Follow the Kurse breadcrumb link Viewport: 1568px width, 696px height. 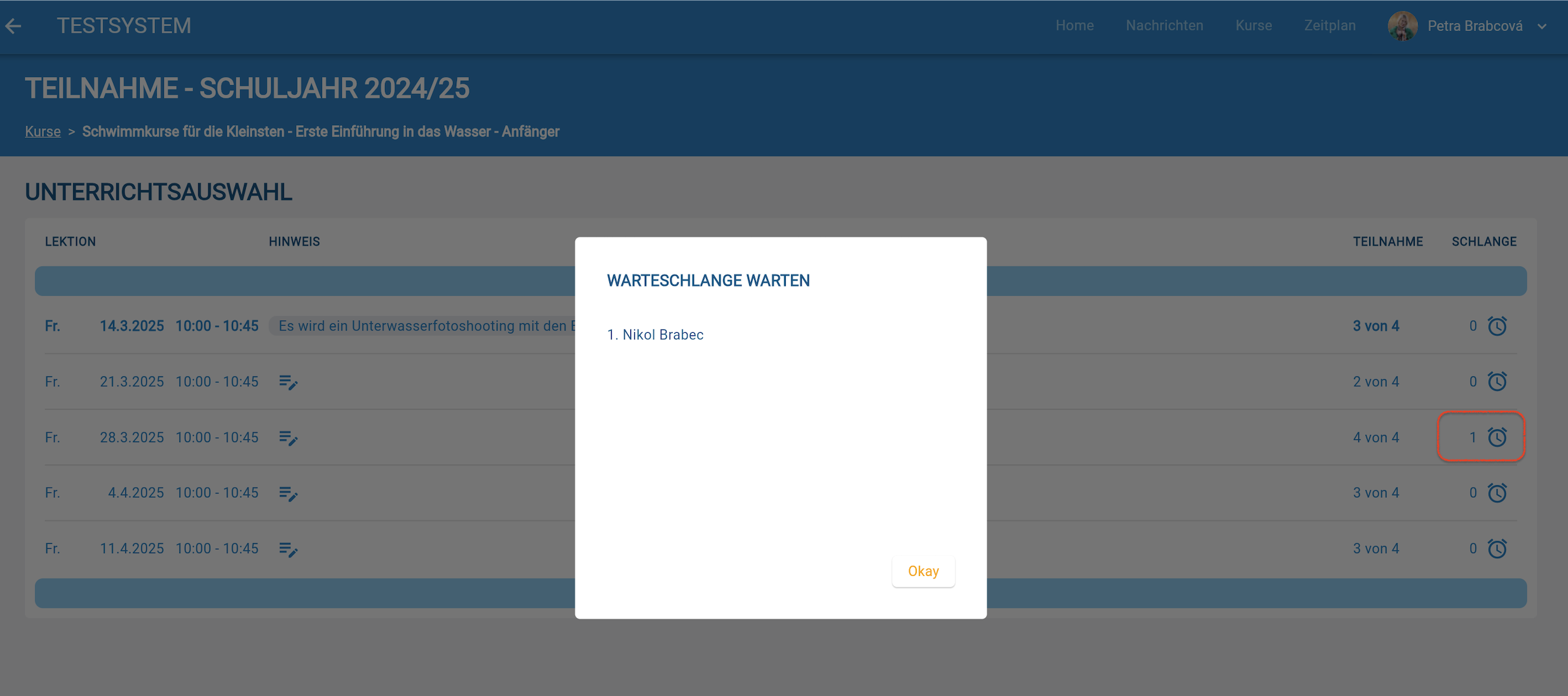coord(43,131)
